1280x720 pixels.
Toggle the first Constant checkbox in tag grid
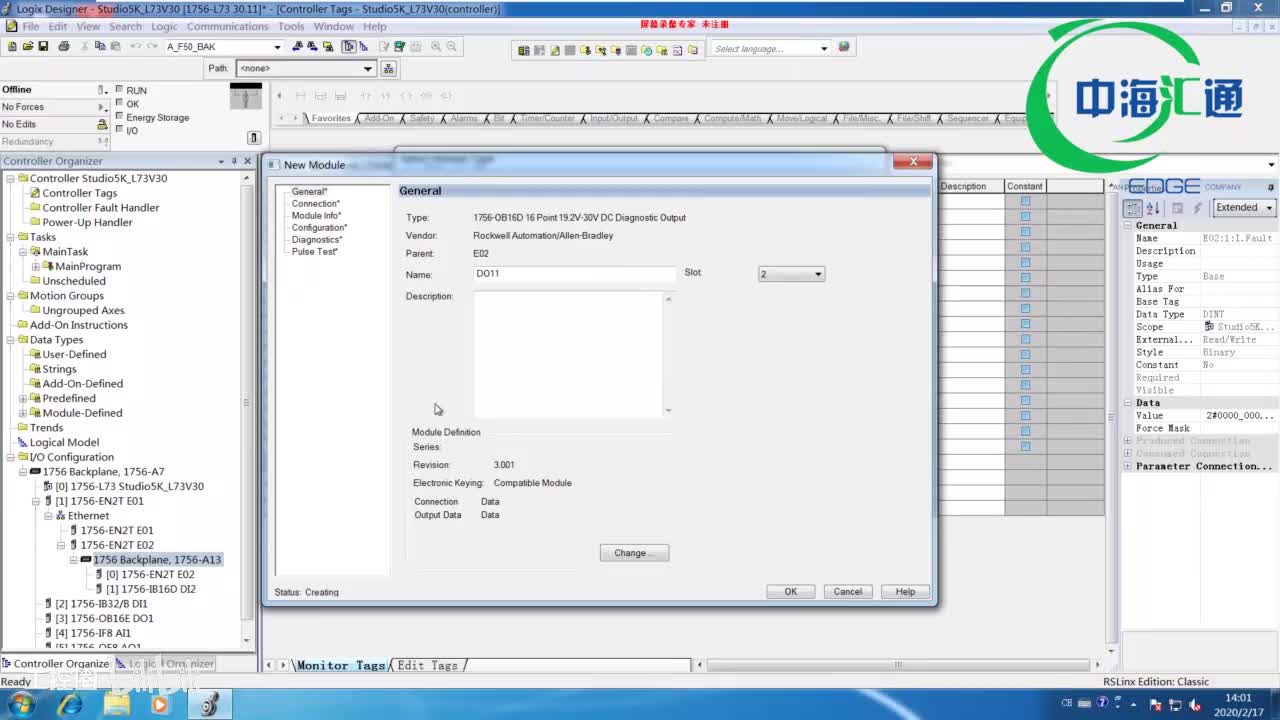tap(1025, 201)
